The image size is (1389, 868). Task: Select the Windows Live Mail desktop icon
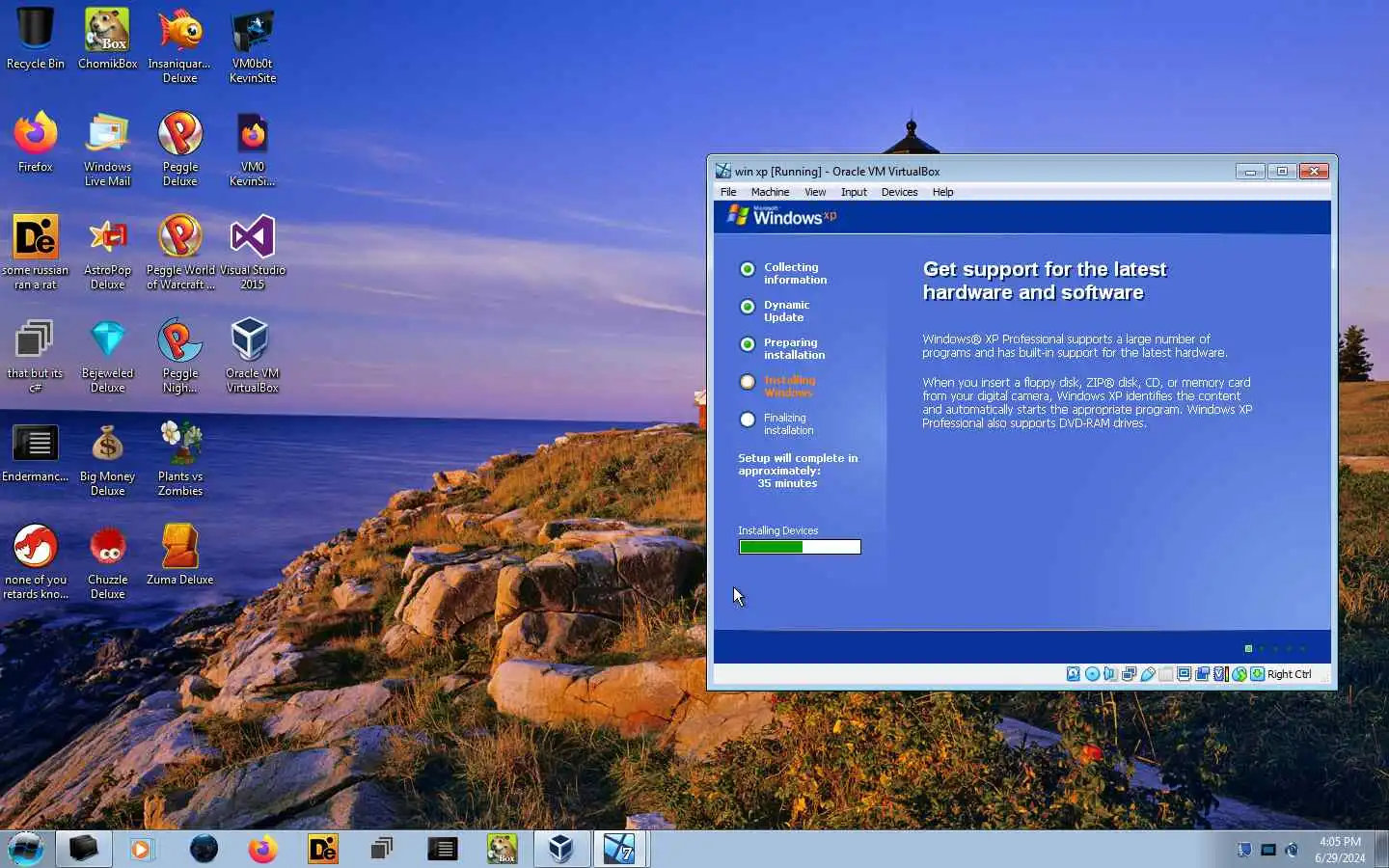pyautogui.click(x=108, y=149)
